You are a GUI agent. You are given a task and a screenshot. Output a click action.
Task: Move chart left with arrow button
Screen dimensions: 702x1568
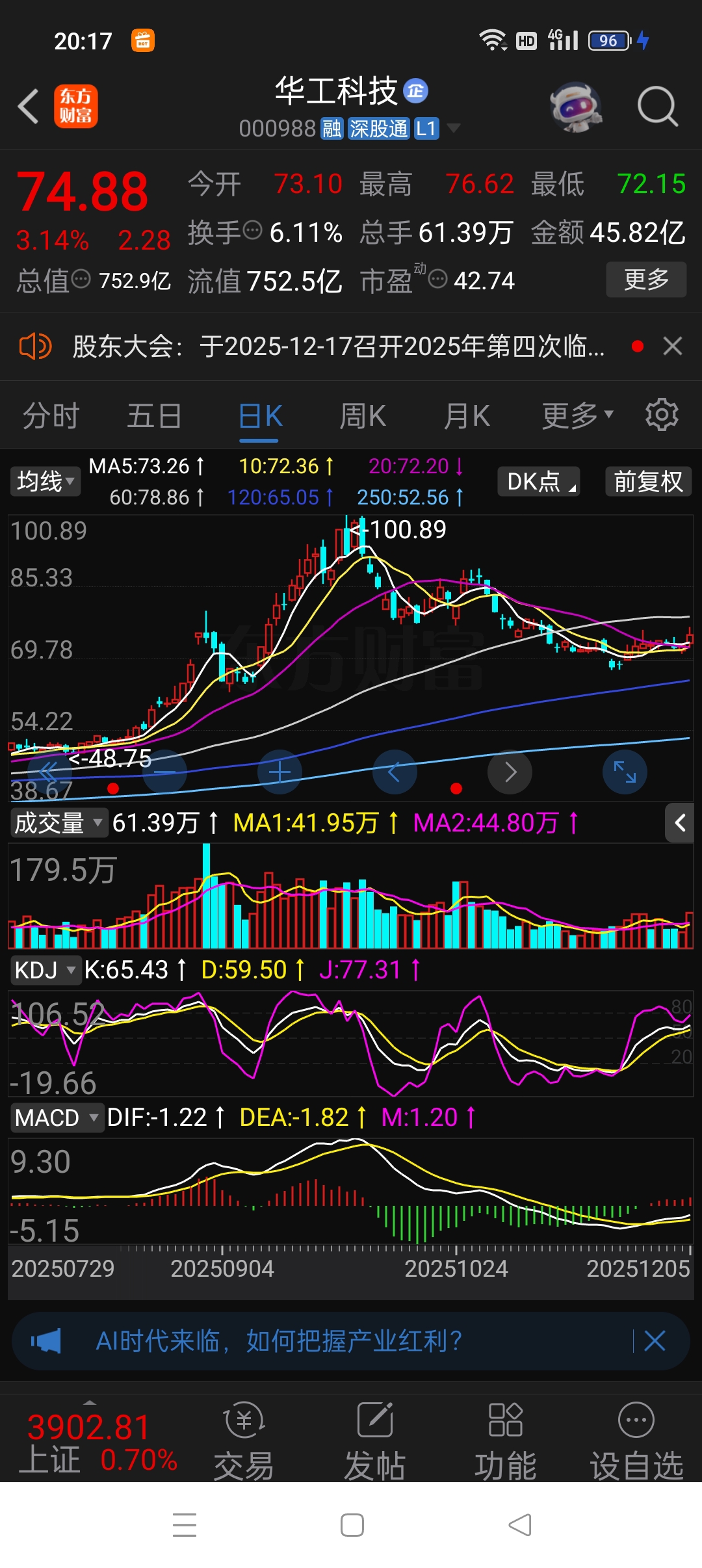pyautogui.click(x=395, y=772)
